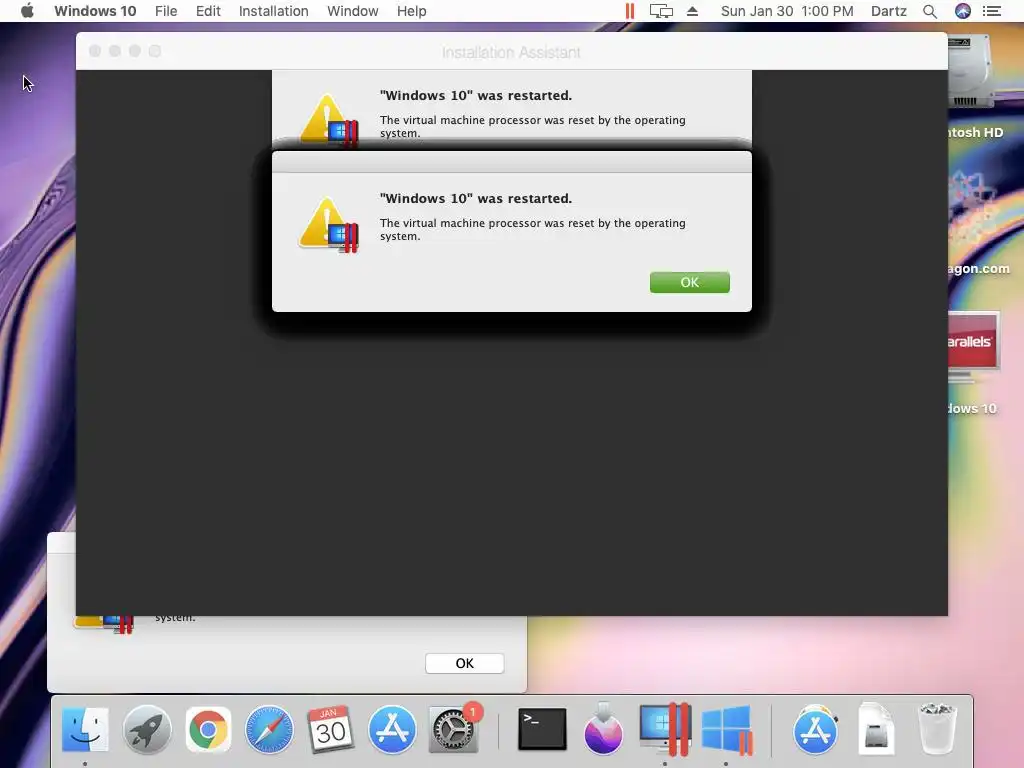Open the File menu

point(166,11)
